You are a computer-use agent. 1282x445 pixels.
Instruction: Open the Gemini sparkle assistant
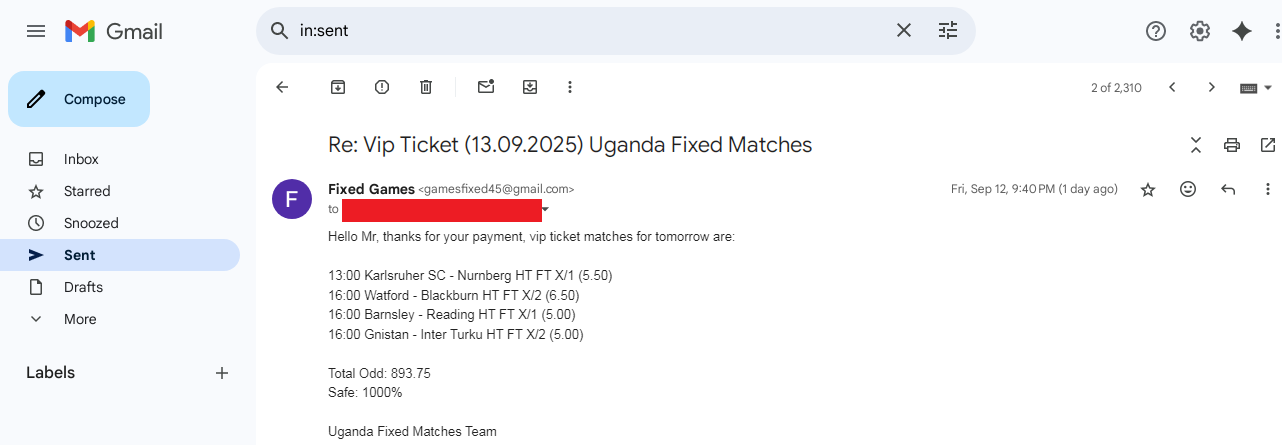point(1242,31)
